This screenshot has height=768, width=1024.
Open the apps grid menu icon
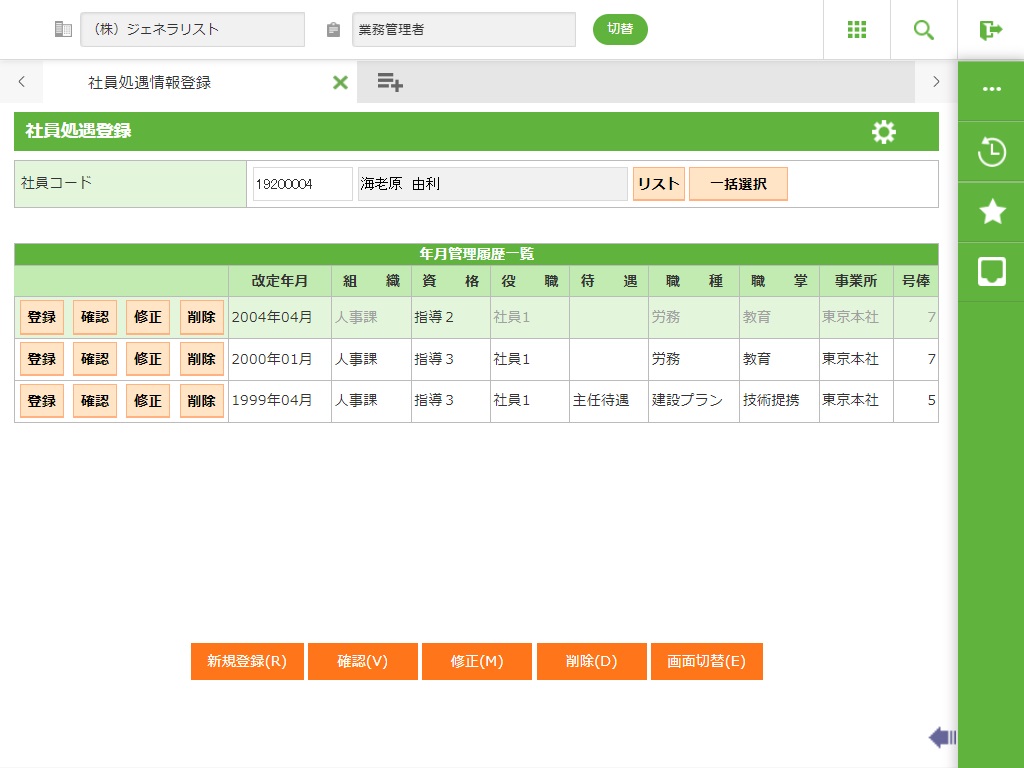click(x=856, y=30)
